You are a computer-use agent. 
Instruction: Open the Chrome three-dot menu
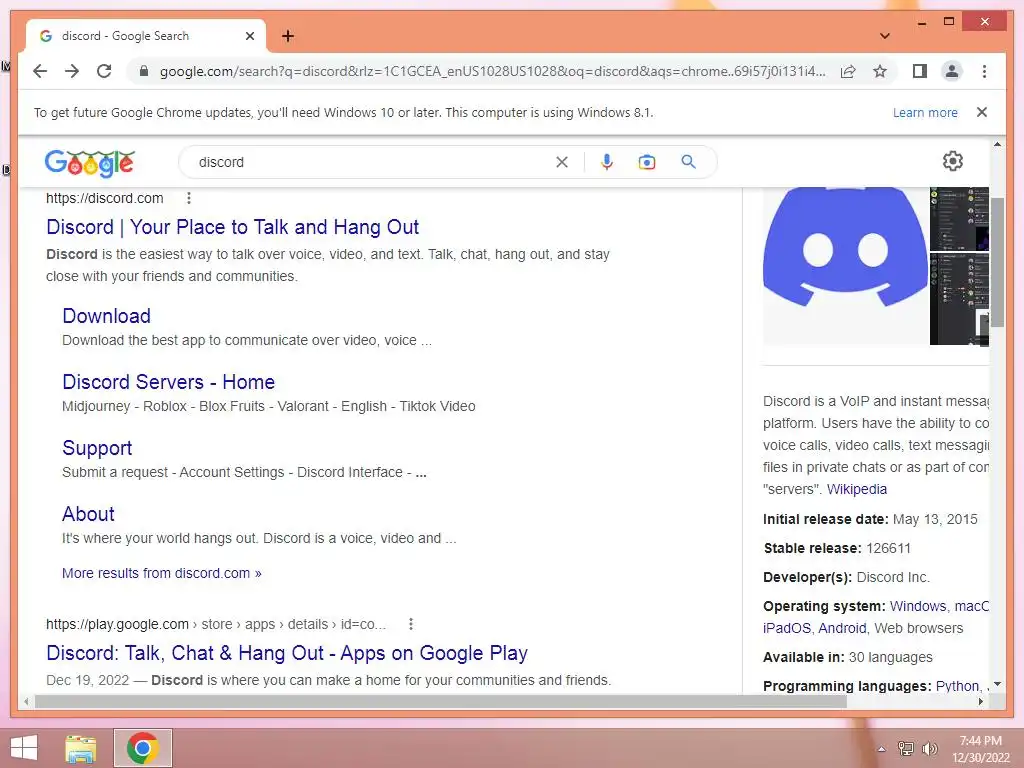984,71
